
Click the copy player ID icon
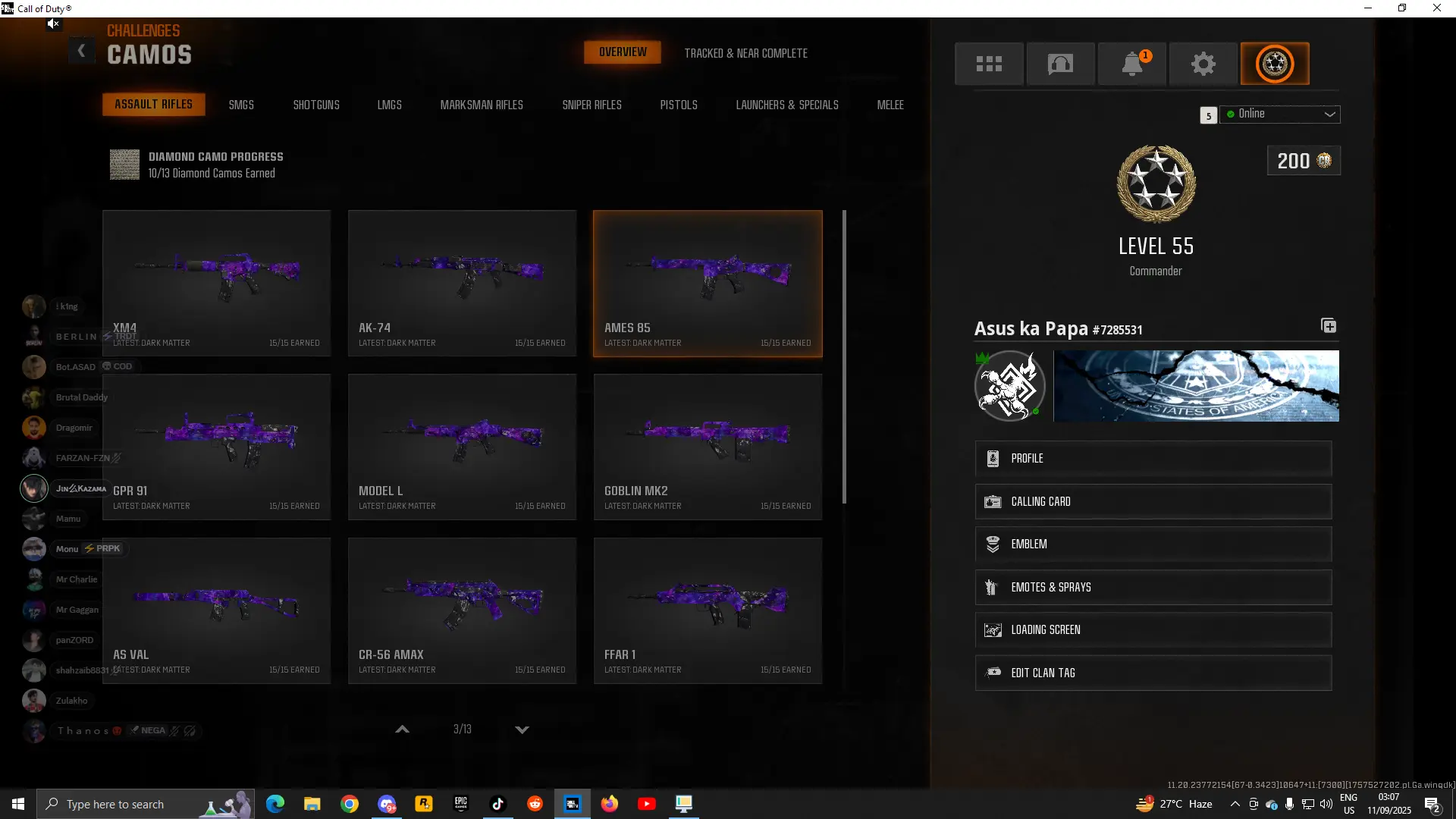1329,326
